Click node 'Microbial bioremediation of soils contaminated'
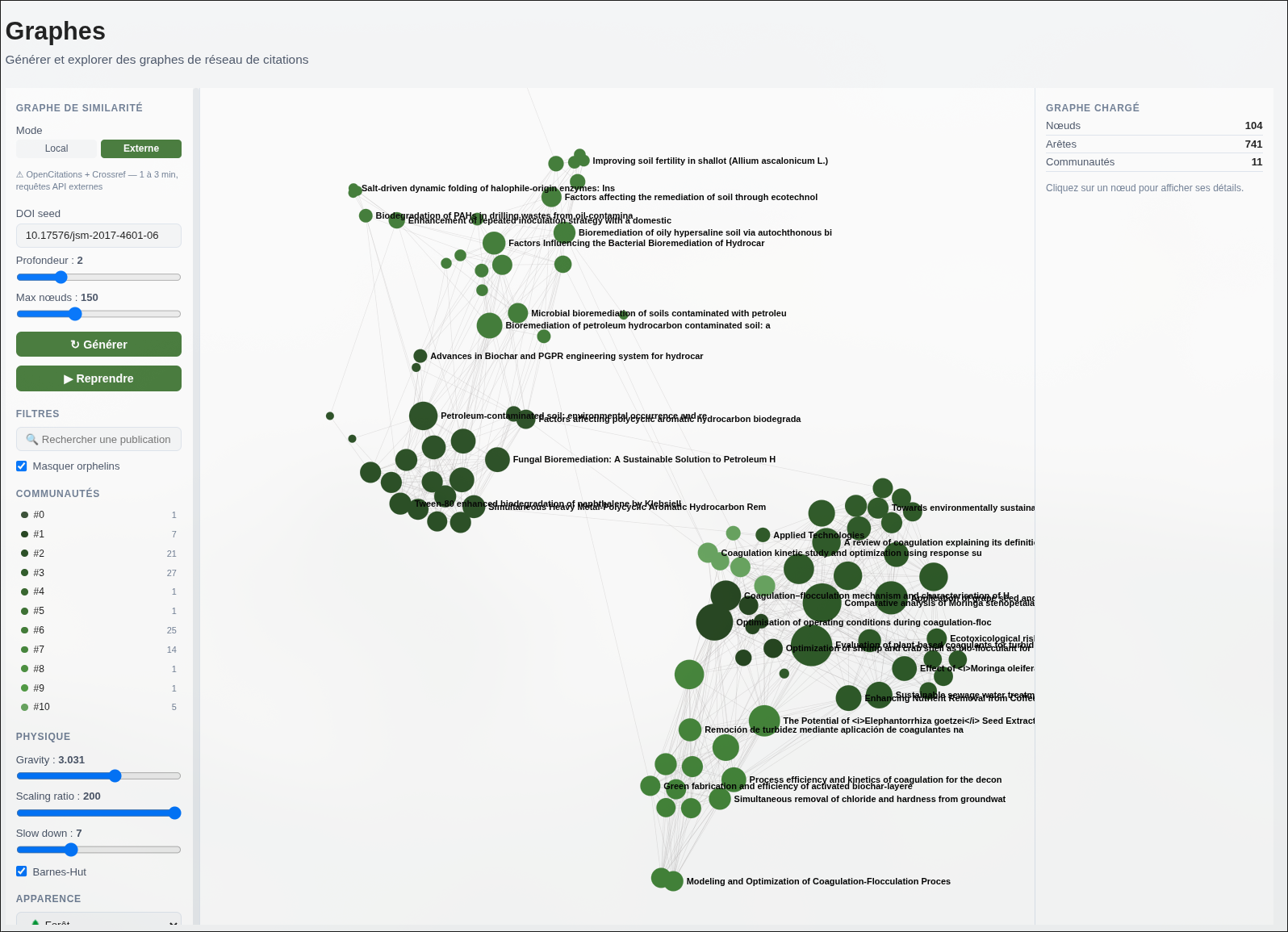This screenshot has height=932, width=1288. click(518, 313)
